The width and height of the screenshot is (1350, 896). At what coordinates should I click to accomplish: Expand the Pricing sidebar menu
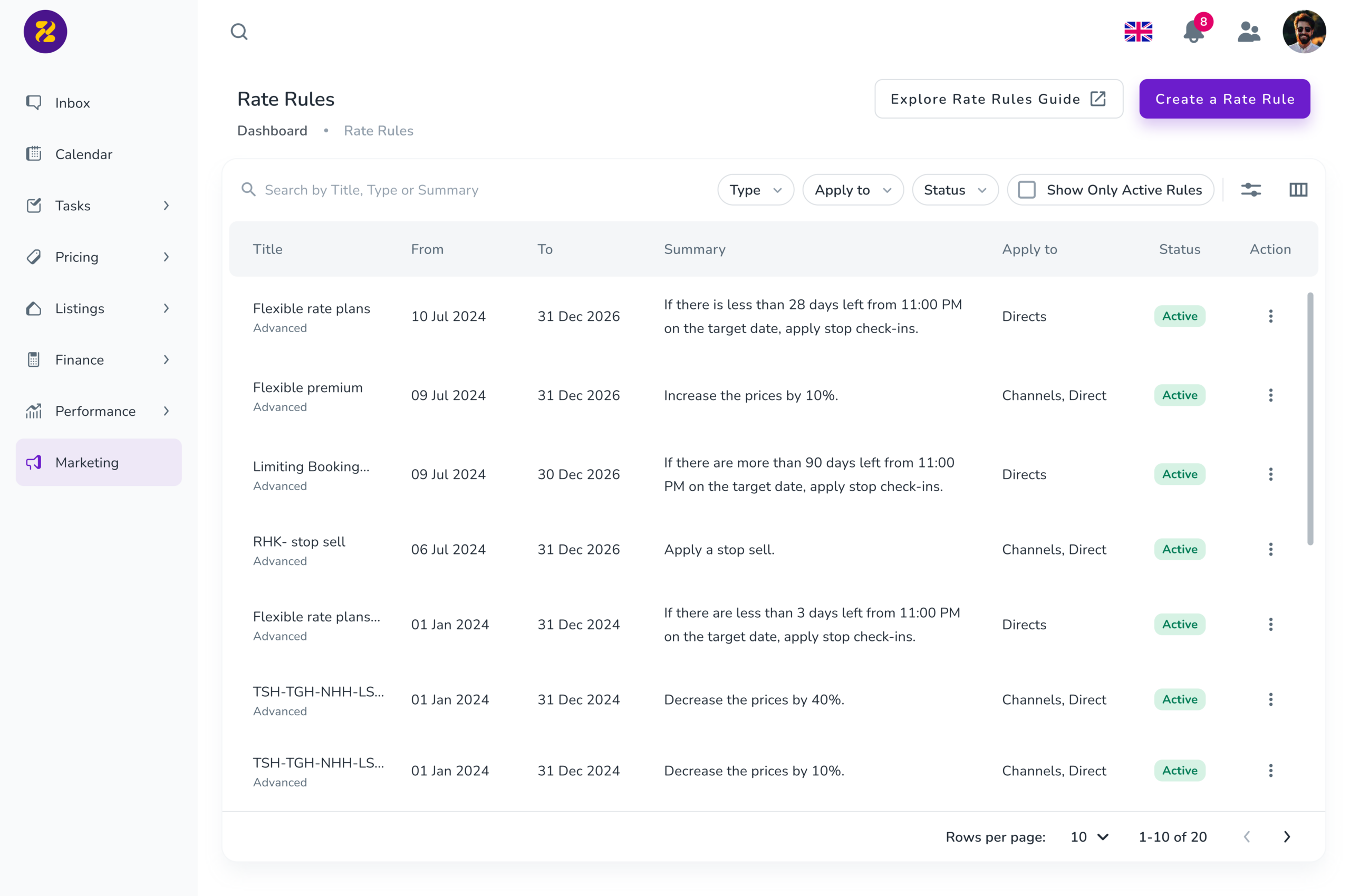[98, 257]
